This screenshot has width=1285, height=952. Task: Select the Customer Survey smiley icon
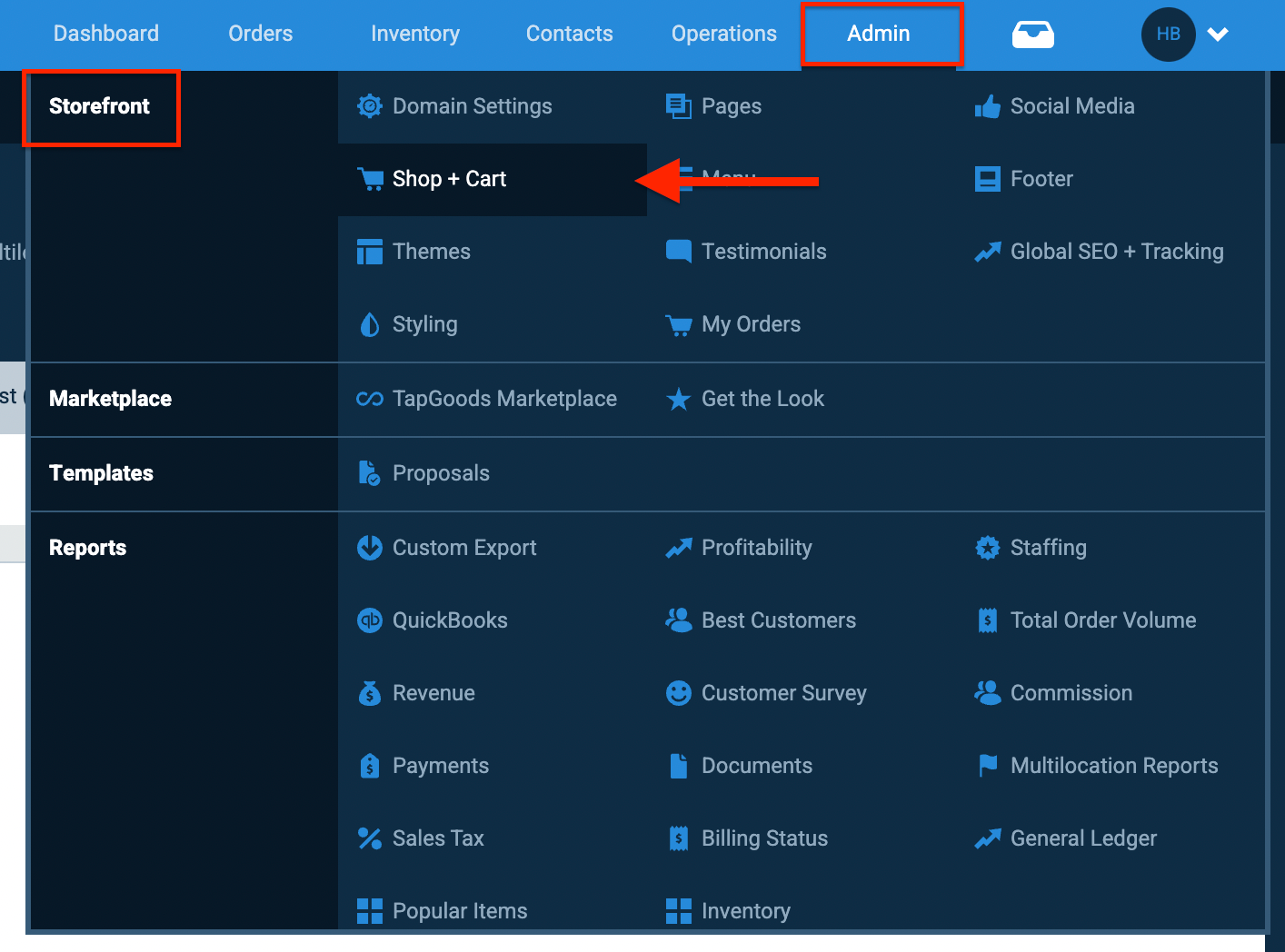pos(679,693)
